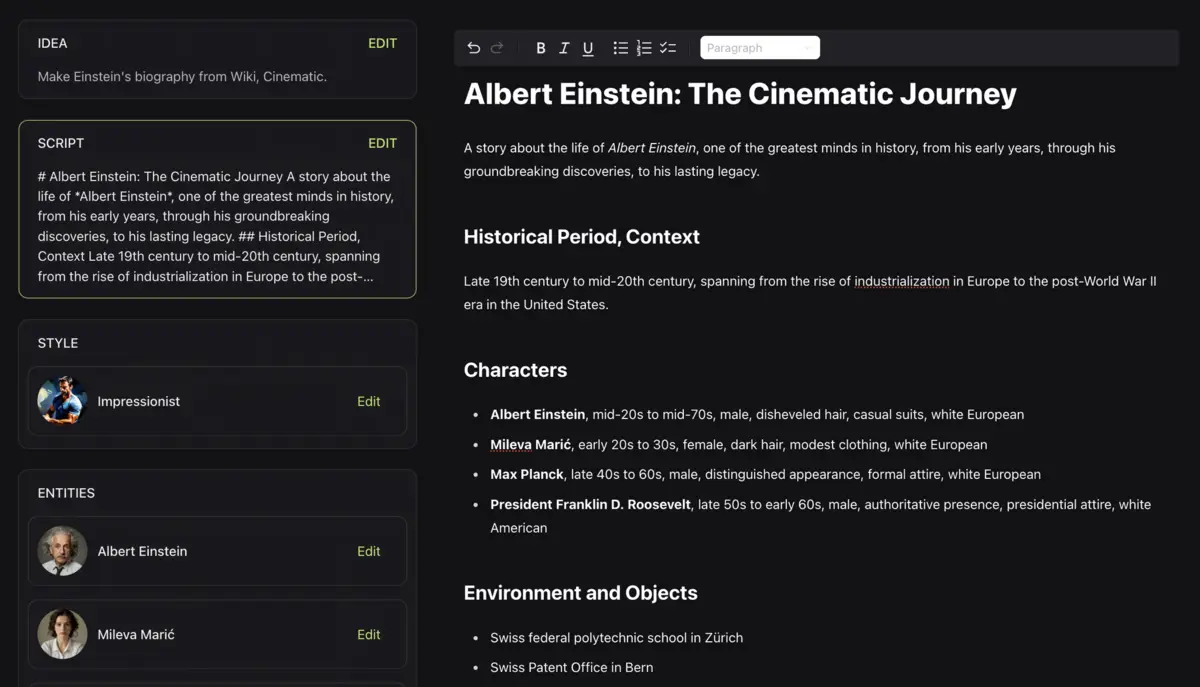Viewport: 1200px width, 687px height.
Task: Toggle italic formatting
Action: click(564, 48)
